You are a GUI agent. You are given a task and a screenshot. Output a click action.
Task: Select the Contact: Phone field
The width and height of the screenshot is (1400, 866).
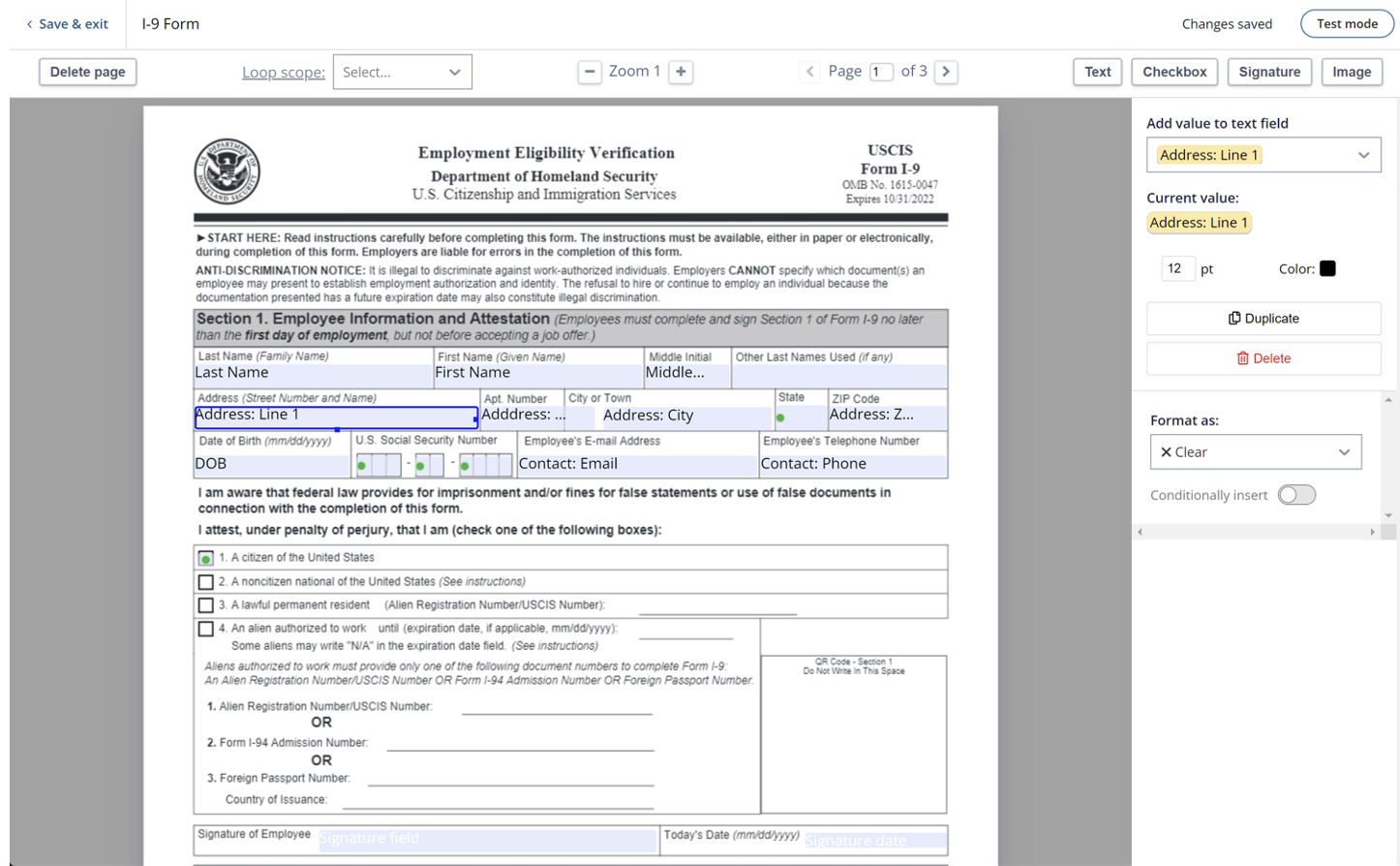pyautogui.click(x=852, y=464)
